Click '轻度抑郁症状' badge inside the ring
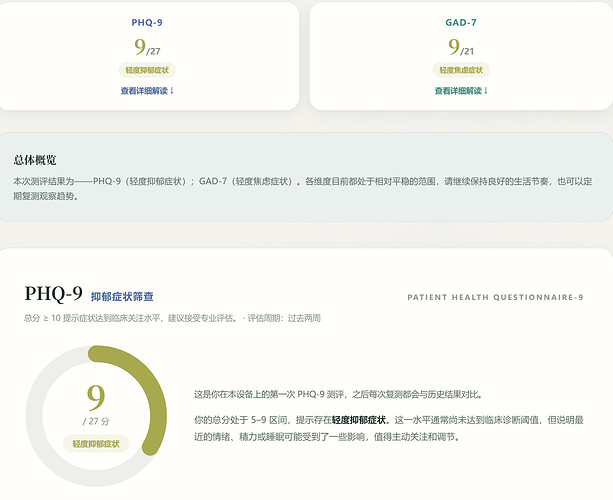Screen dimensions: 613x500 pyautogui.click(x=96, y=444)
